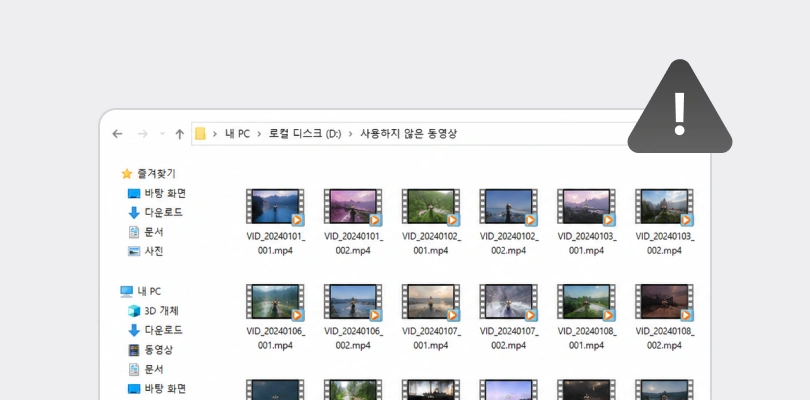Screen dimensions: 810x400
Task: Click the 즐겨찾기 star icon
Action: [x=127, y=174]
